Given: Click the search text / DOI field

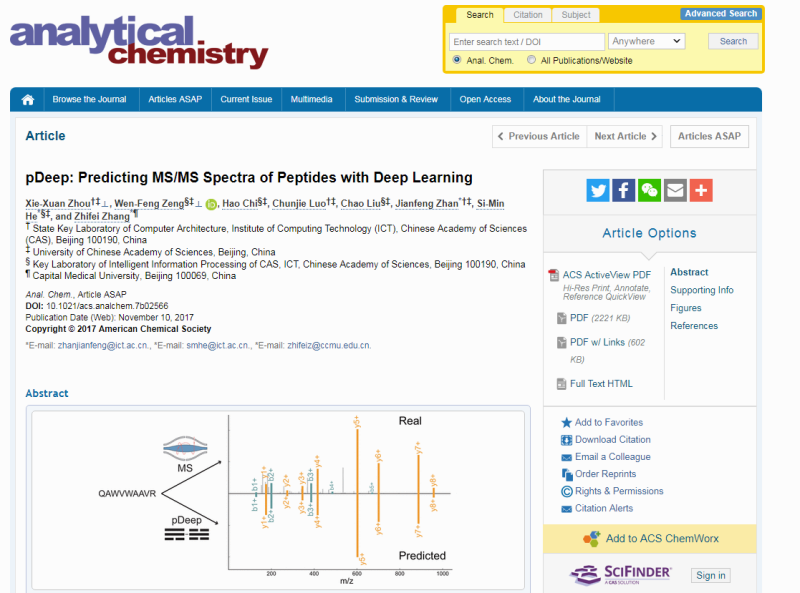Looking at the screenshot, I should [527, 42].
